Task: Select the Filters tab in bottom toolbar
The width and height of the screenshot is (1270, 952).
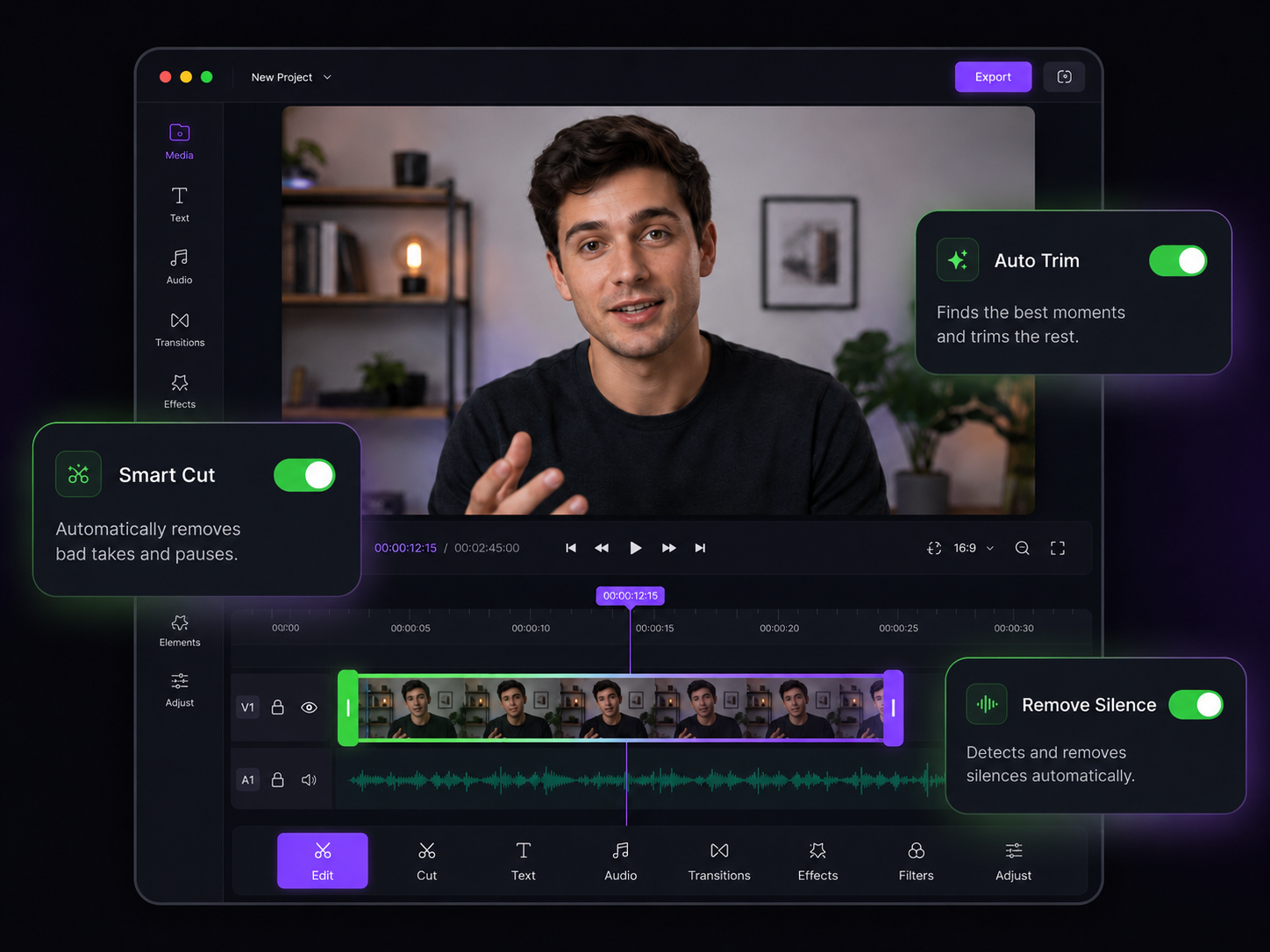Action: (917, 861)
